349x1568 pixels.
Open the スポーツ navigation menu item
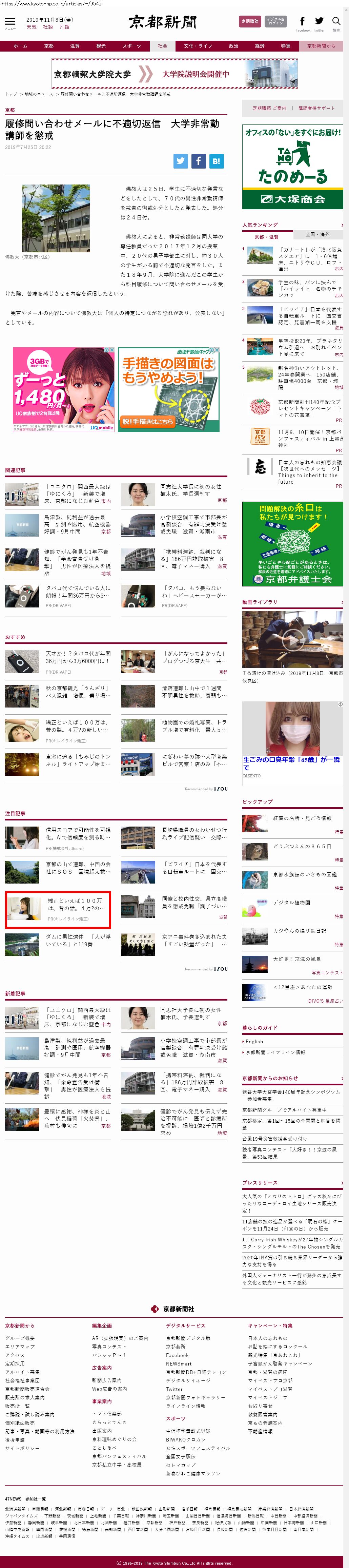coord(131,46)
